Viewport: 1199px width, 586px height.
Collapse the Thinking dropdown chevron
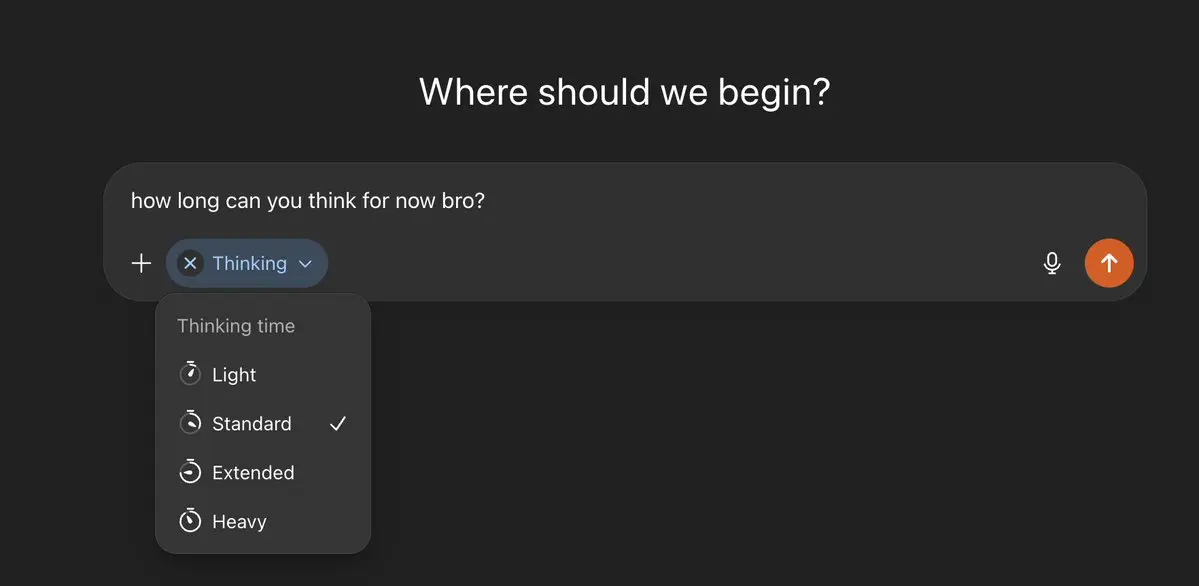(x=305, y=264)
